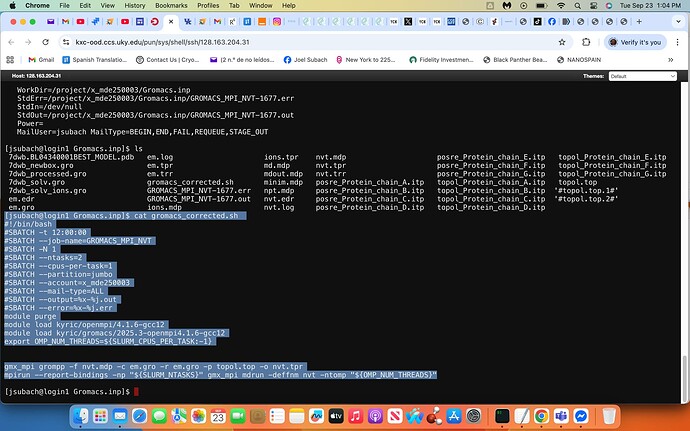Viewport: 690px width, 431px height.
Task: Open Apple TV from the dock
Action: (336, 416)
